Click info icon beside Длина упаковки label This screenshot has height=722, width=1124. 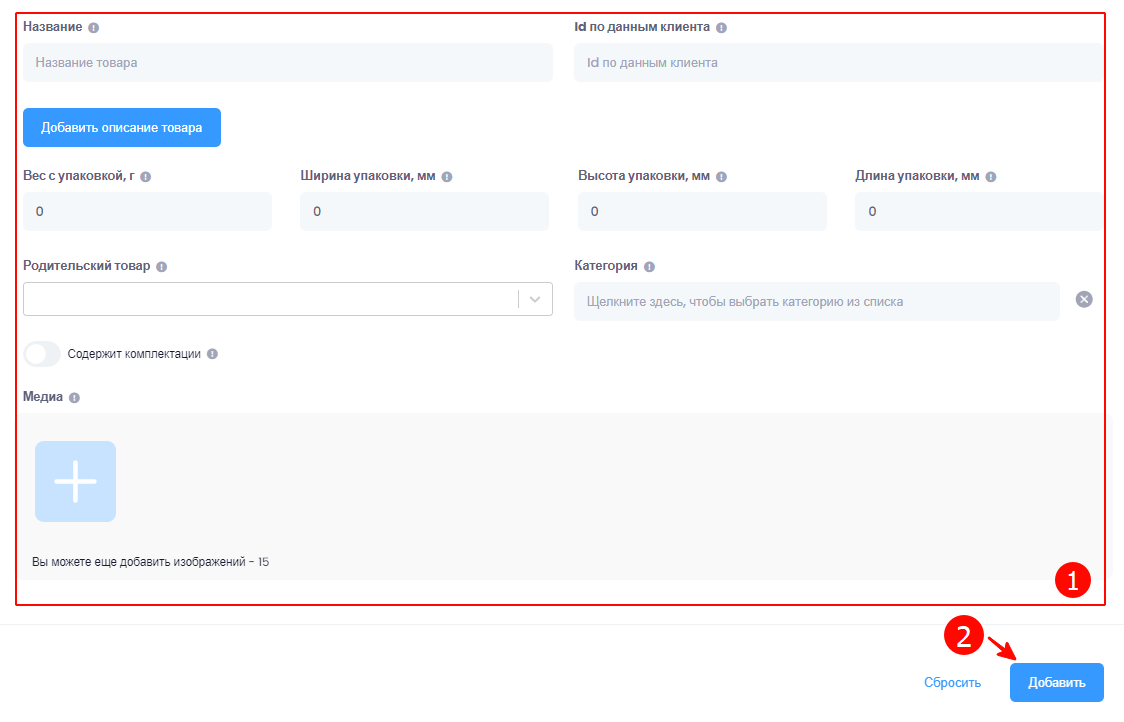tap(991, 176)
